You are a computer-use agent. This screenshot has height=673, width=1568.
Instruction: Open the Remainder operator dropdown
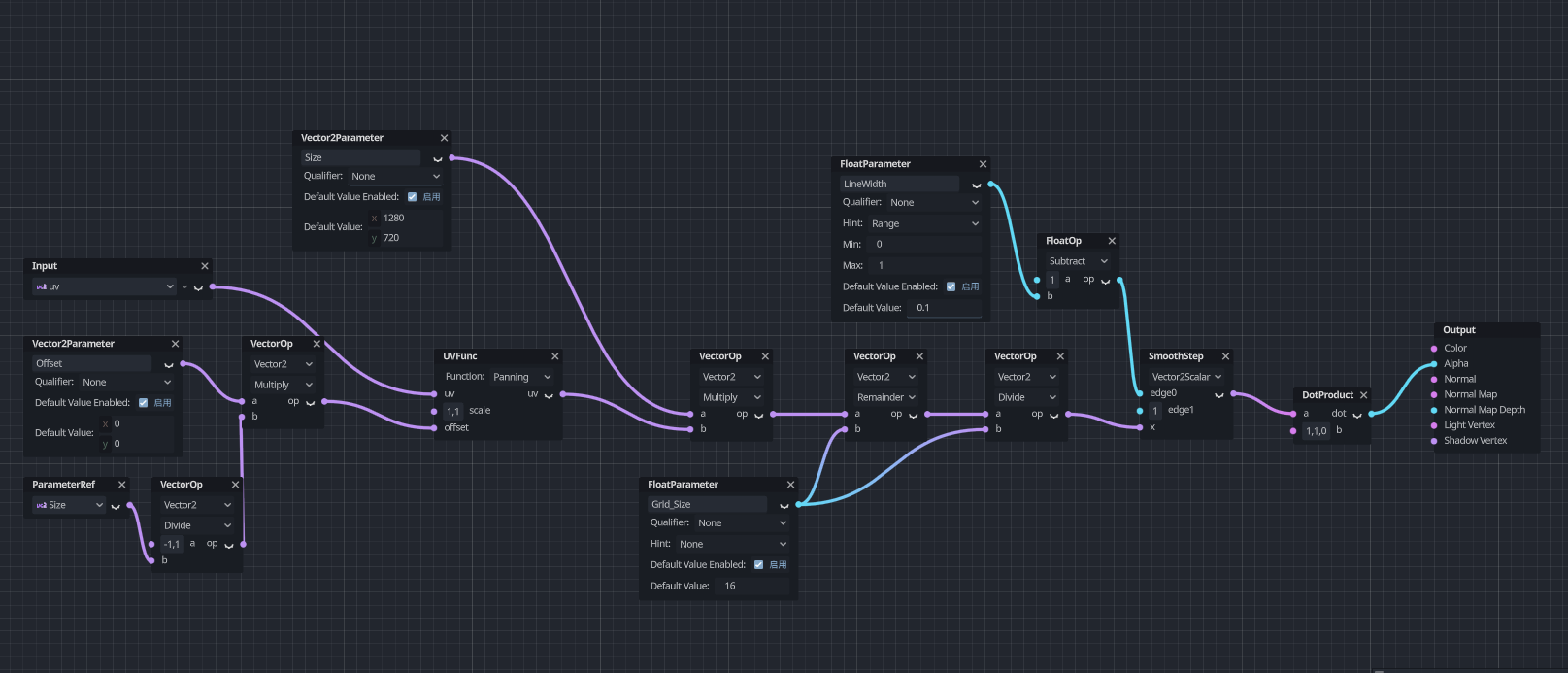click(885, 397)
